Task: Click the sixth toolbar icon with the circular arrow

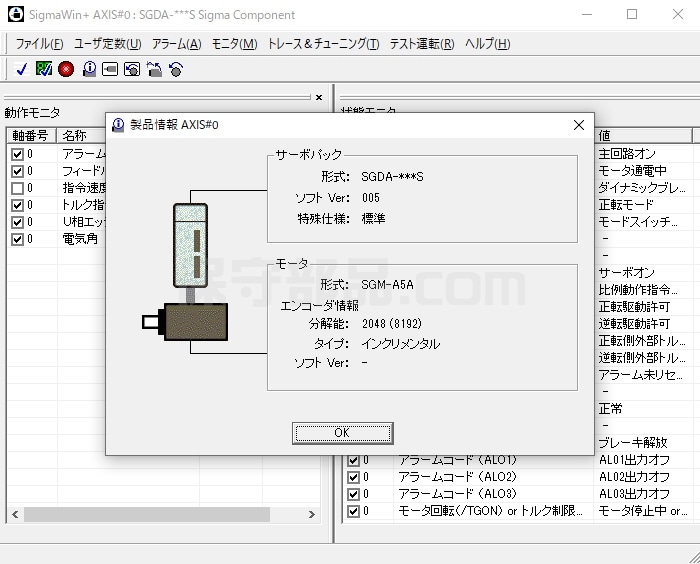Action: tap(132, 69)
